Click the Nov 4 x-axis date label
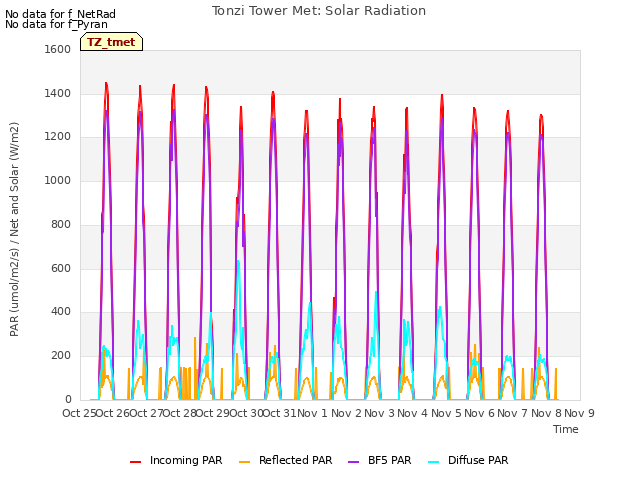This screenshot has width=640, height=480. click(413, 413)
